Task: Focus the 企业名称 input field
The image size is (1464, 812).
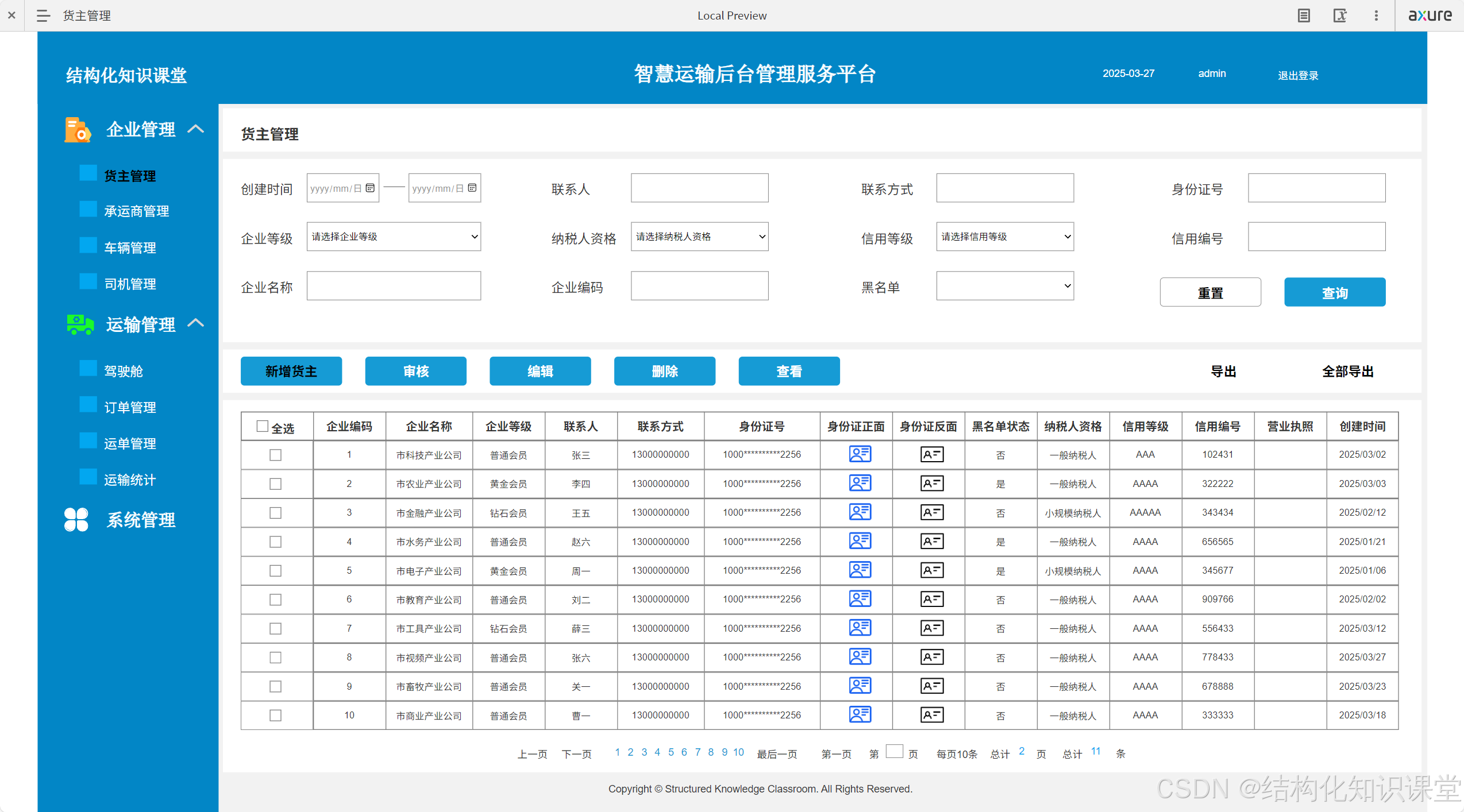Action: 394,286
